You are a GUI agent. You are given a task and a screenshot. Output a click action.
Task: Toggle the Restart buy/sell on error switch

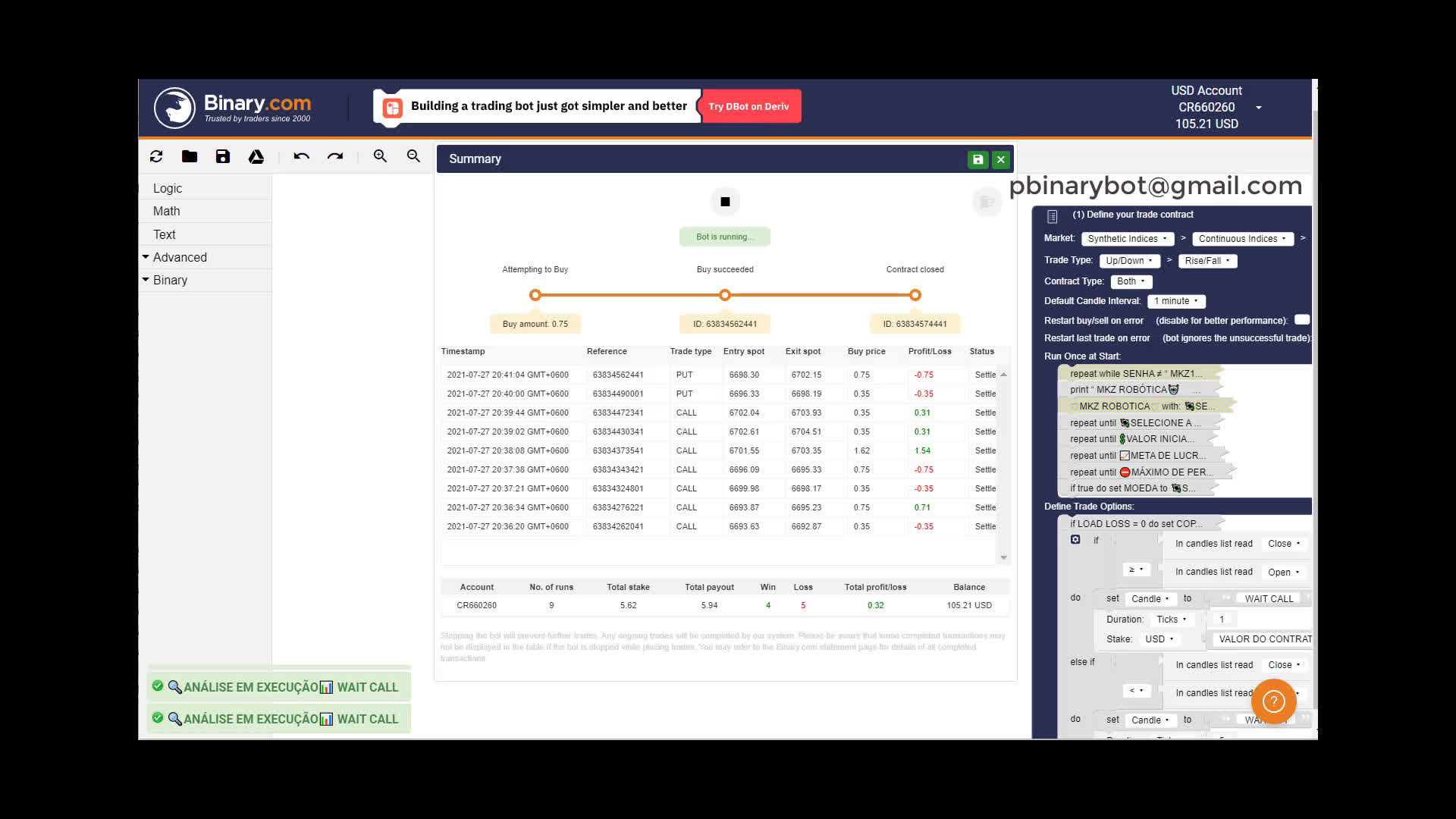1301,320
